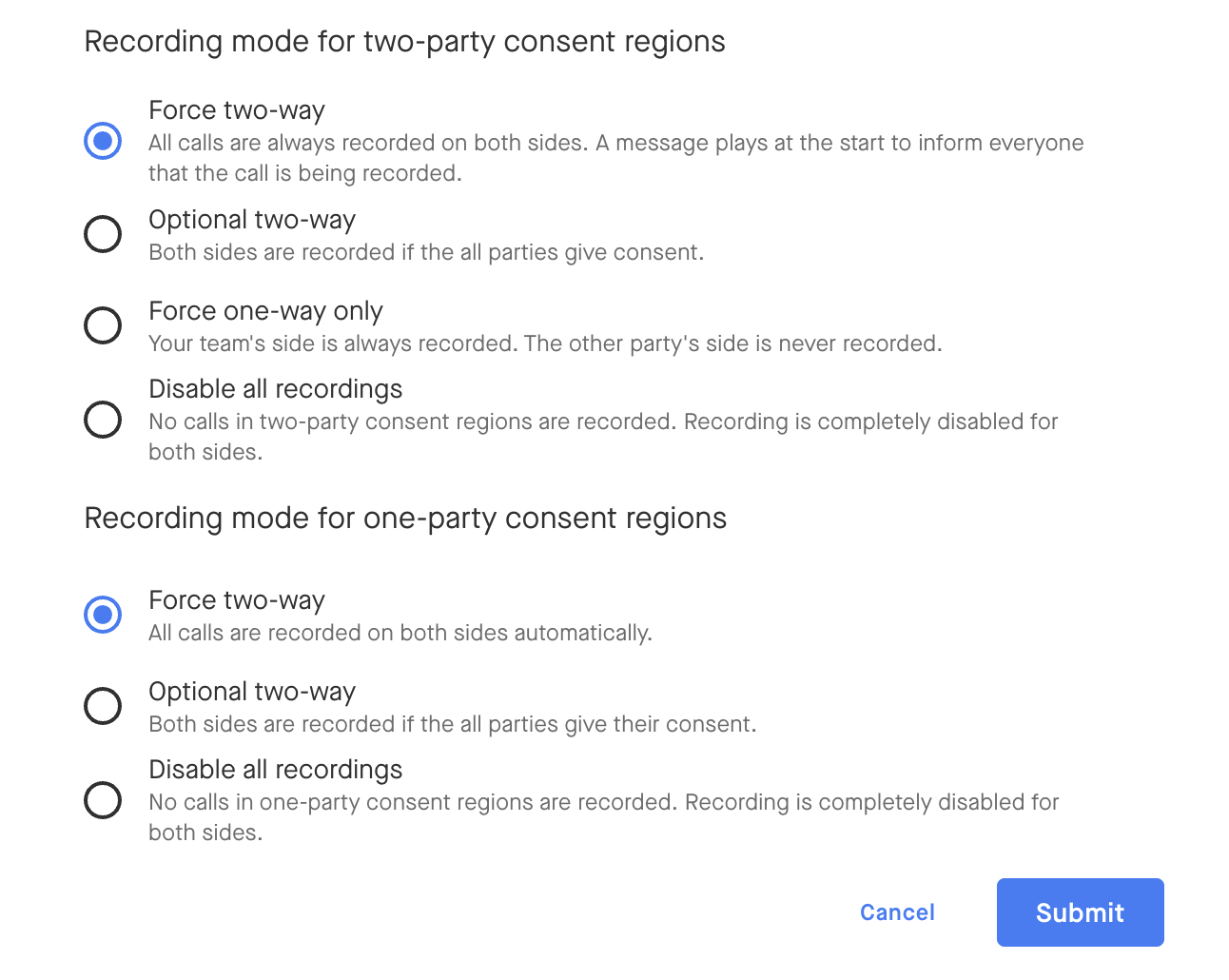Pick Disable all recordings radio for one-party regions

tap(103, 800)
